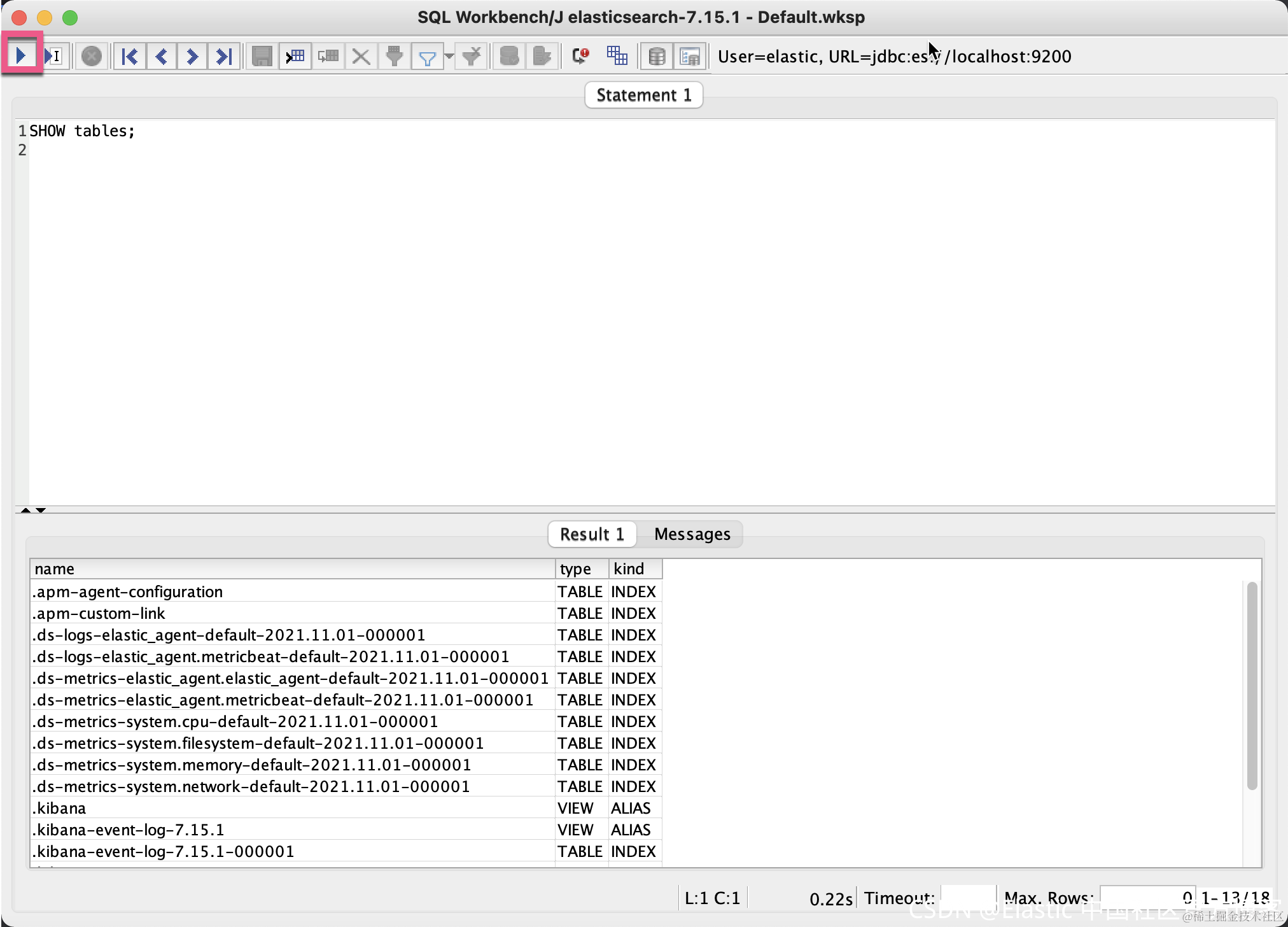Save the current result set
Screen dimensions: 1288x927
262,56
